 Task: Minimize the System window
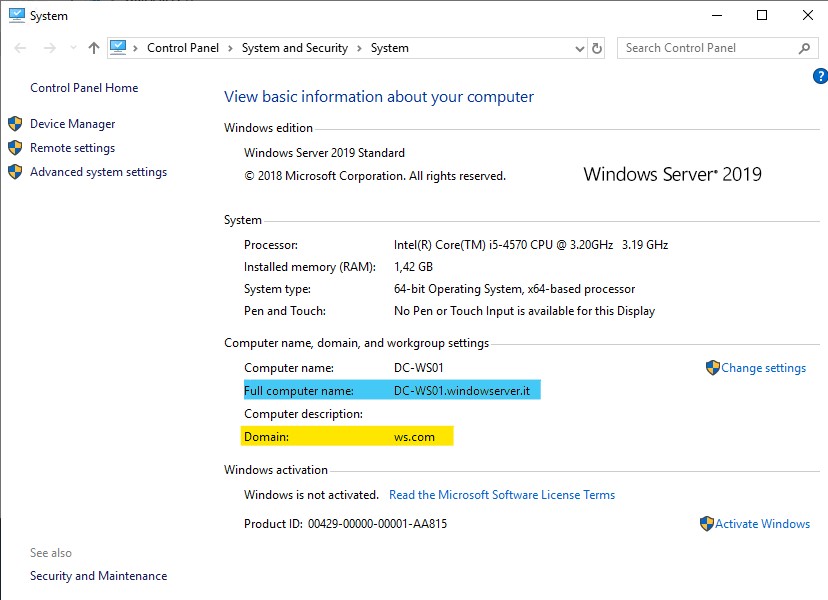tap(717, 15)
